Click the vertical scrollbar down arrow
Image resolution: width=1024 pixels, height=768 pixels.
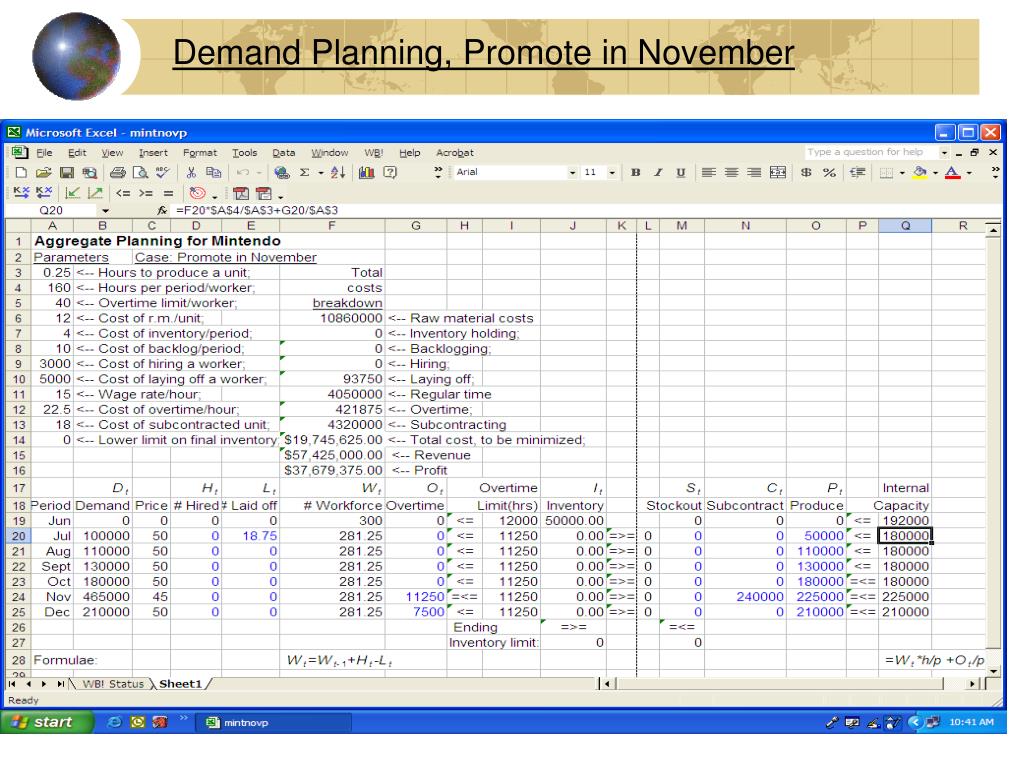pyautogui.click(x=993, y=670)
